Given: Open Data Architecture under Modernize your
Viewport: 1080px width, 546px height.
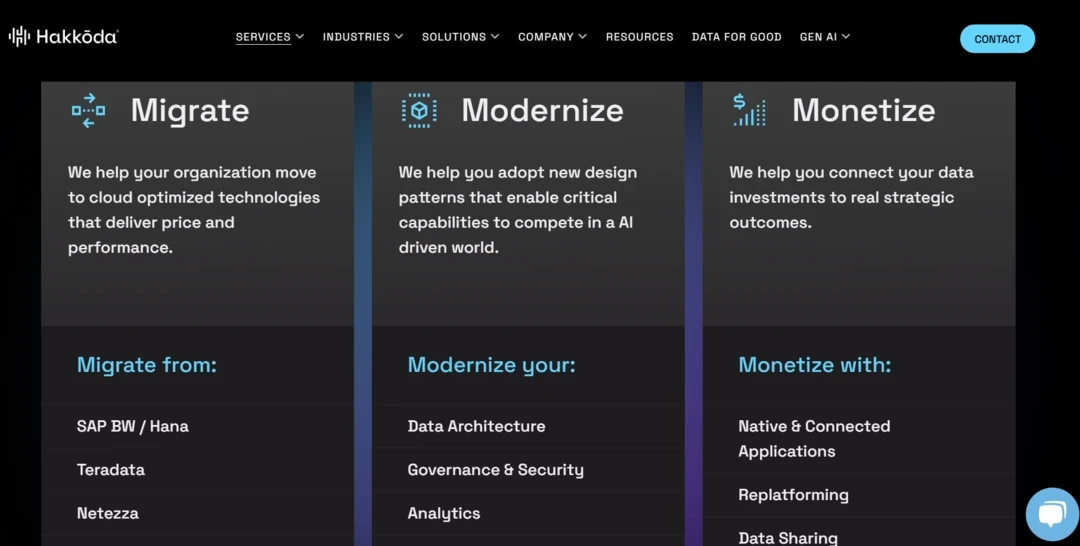Looking at the screenshot, I should (x=476, y=426).
